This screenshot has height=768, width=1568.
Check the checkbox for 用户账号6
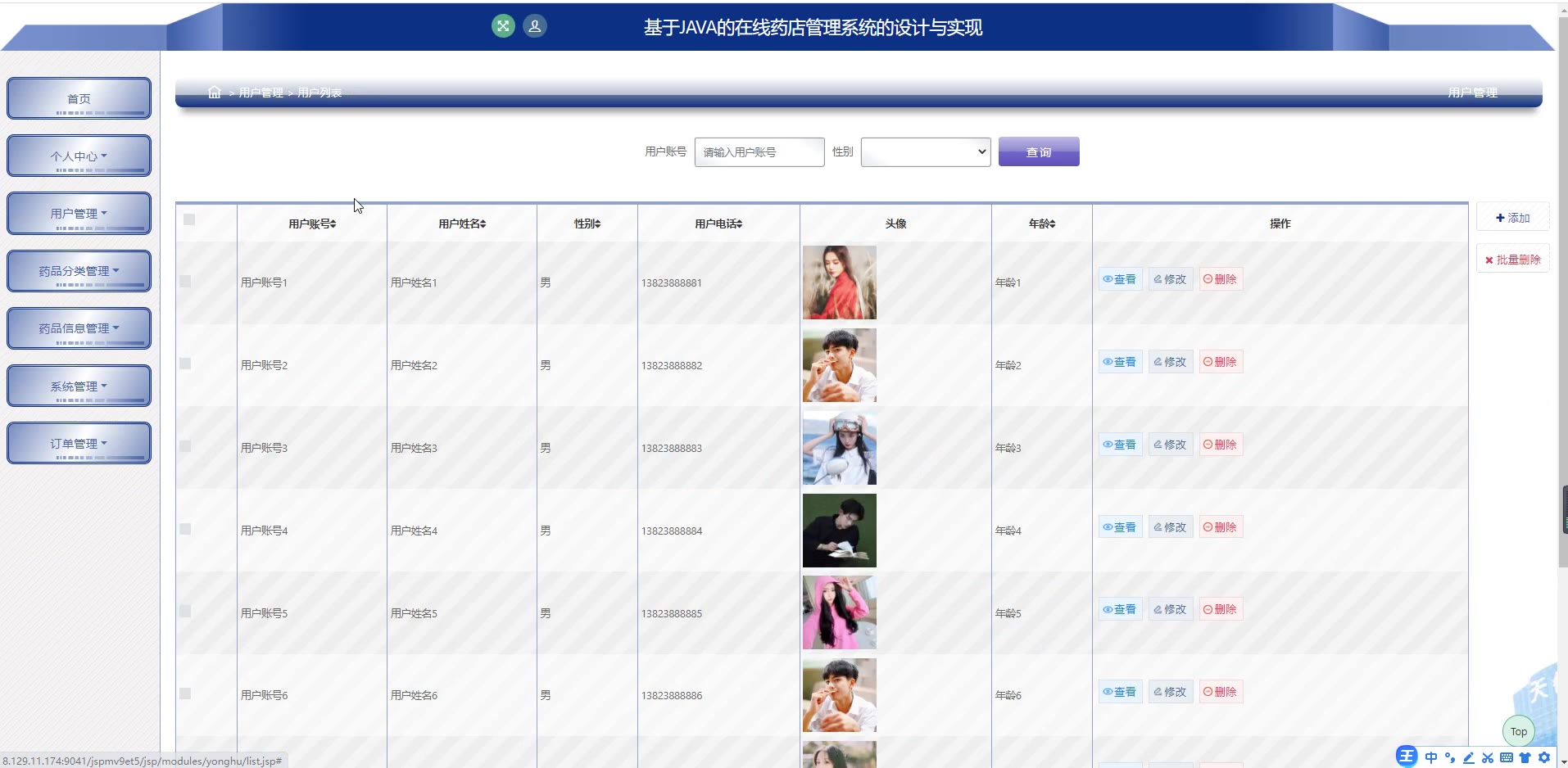point(185,693)
